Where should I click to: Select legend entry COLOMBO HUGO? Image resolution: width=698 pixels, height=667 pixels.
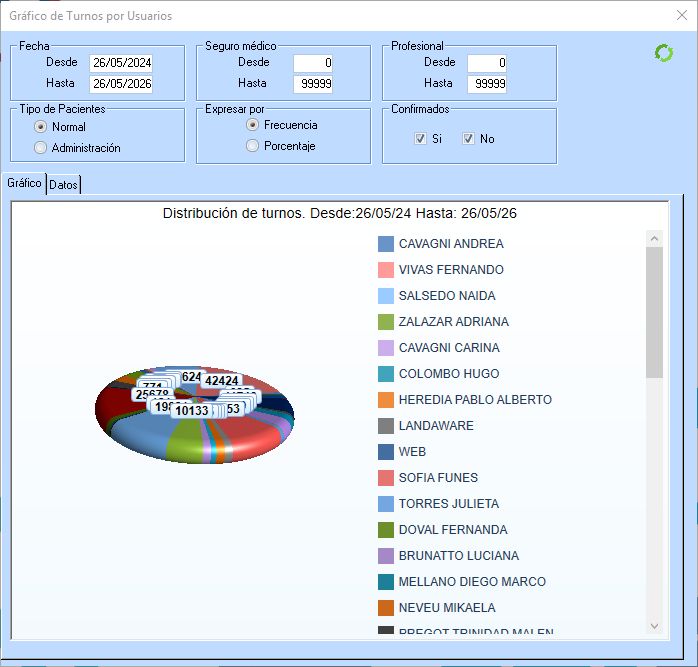click(x=449, y=374)
